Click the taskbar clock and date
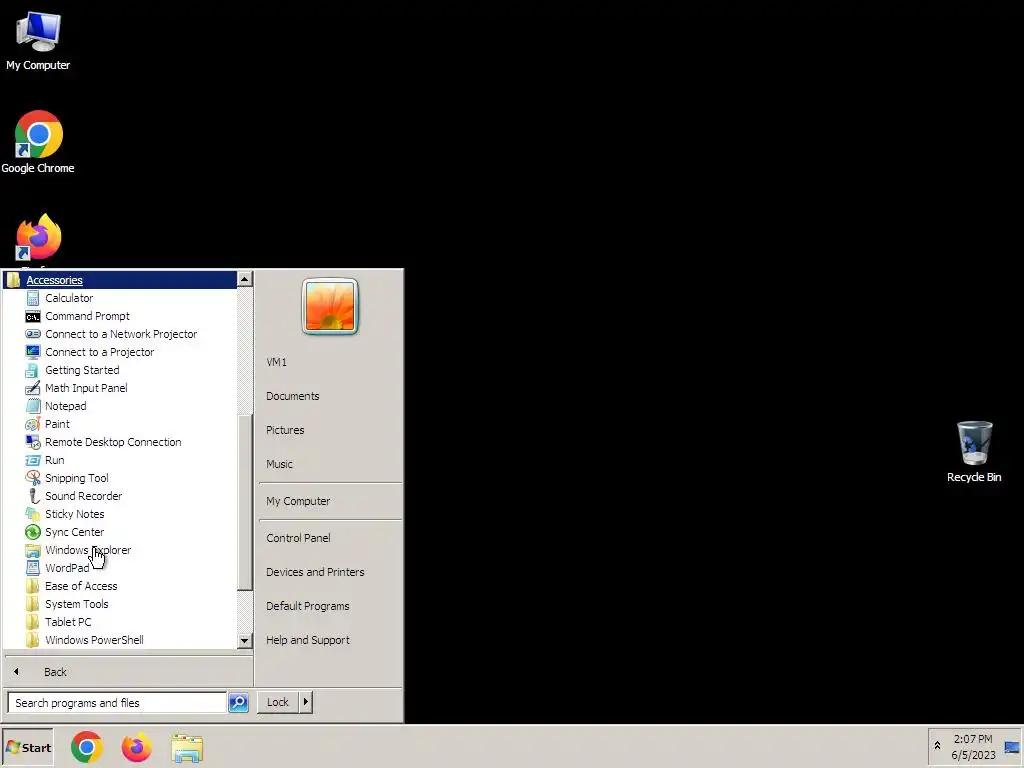 tap(973, 747)
